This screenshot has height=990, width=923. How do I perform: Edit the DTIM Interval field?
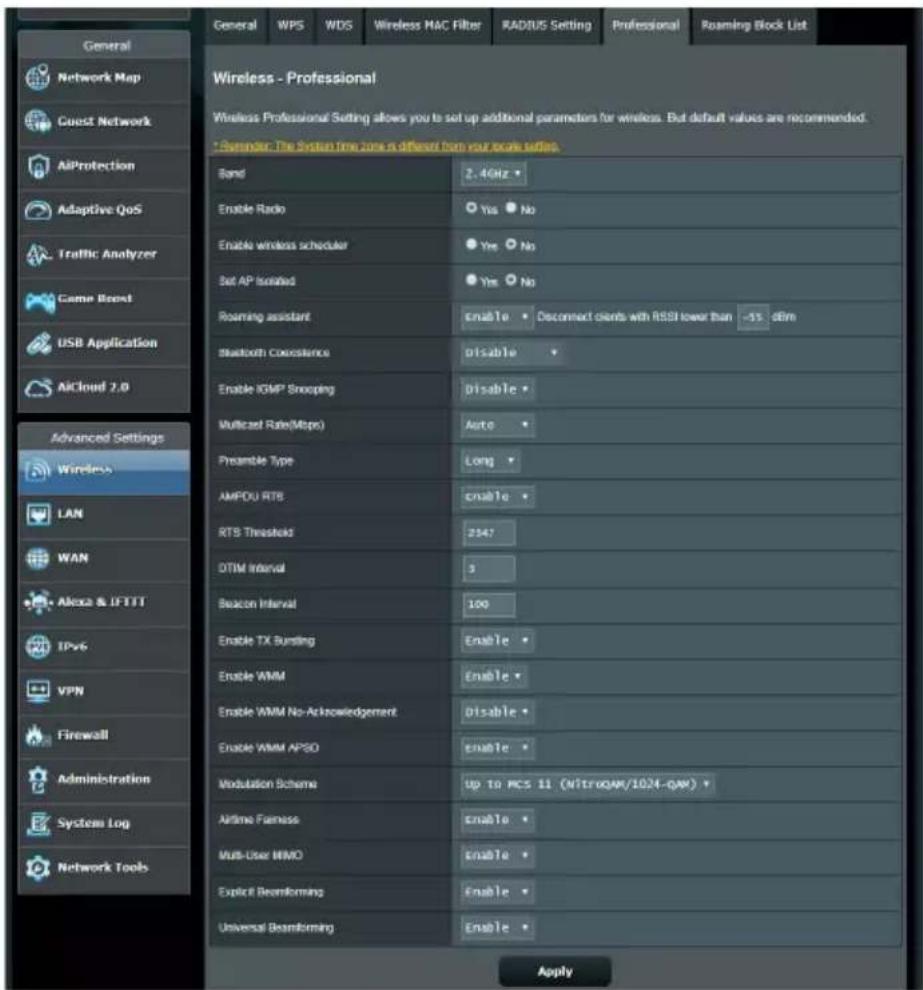tap(489, 568)
